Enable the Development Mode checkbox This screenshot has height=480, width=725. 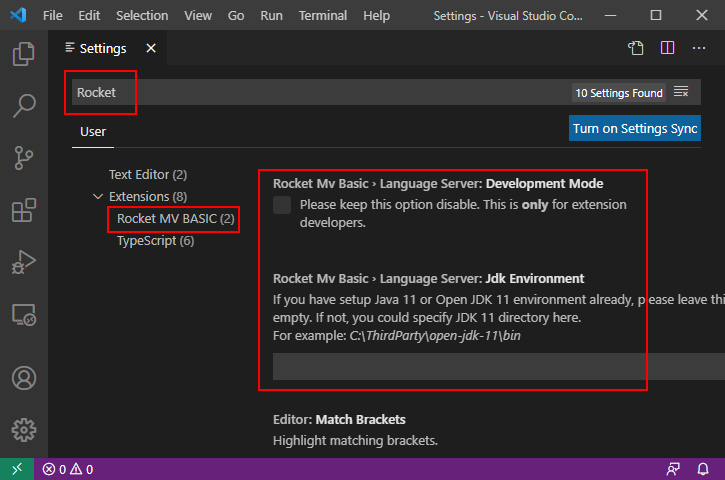(x=282, y=205)
